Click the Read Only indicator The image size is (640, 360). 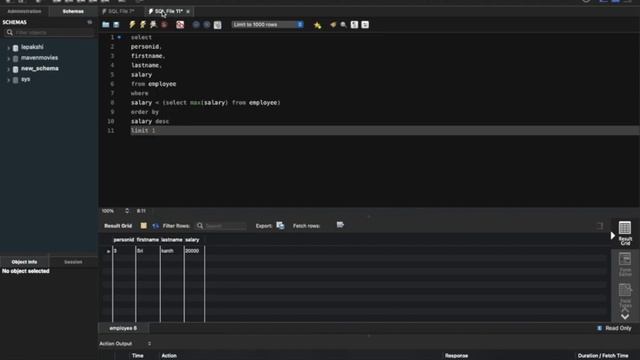tap(614, 328)
